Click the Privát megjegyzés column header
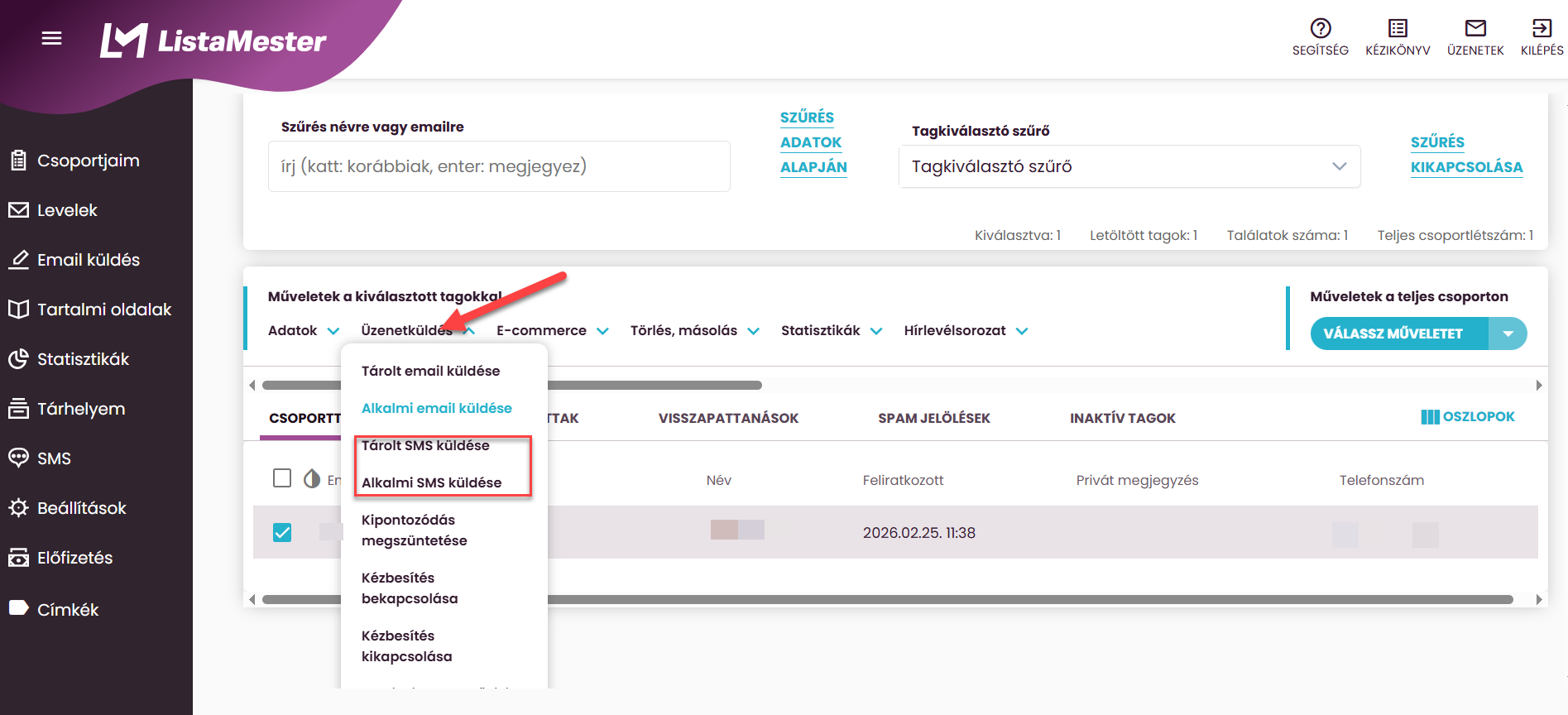The image size is (1568, 715). [x=1137, y=480]
